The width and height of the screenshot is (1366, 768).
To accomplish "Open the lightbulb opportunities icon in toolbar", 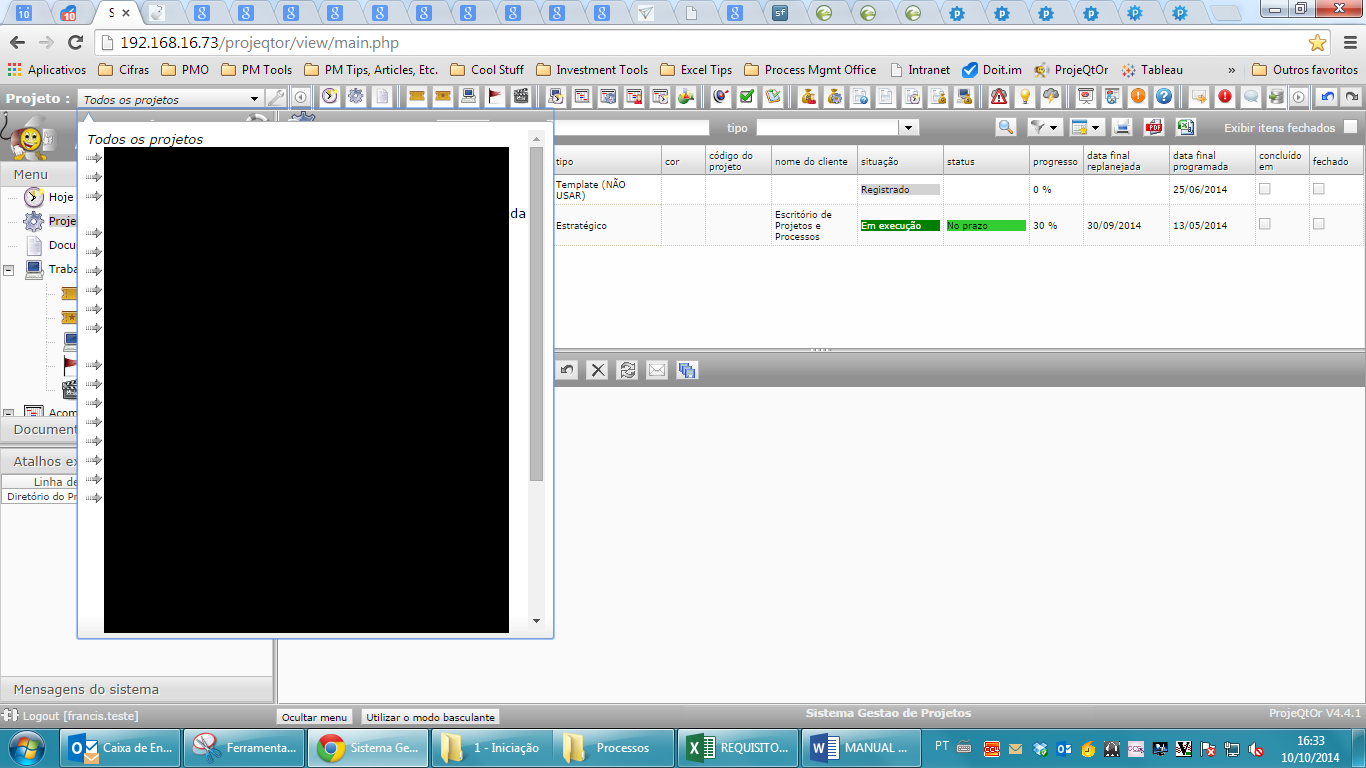I will pyautogui.click(x=1025, y=97).
